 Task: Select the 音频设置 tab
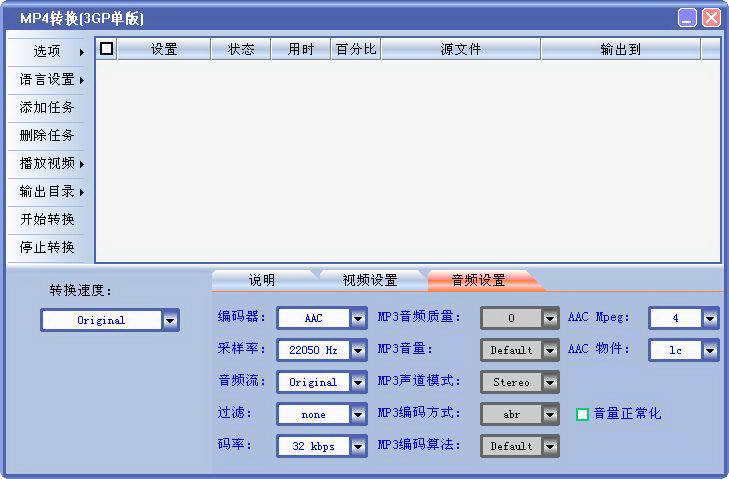tap(479, 280)
